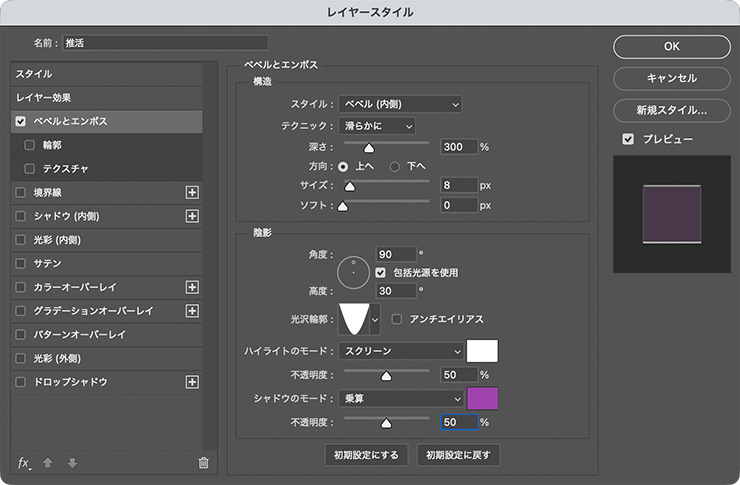Screen dimensions: 740x485
Task: Click the move effect down arrow
Action: click(x=71, y=462)
